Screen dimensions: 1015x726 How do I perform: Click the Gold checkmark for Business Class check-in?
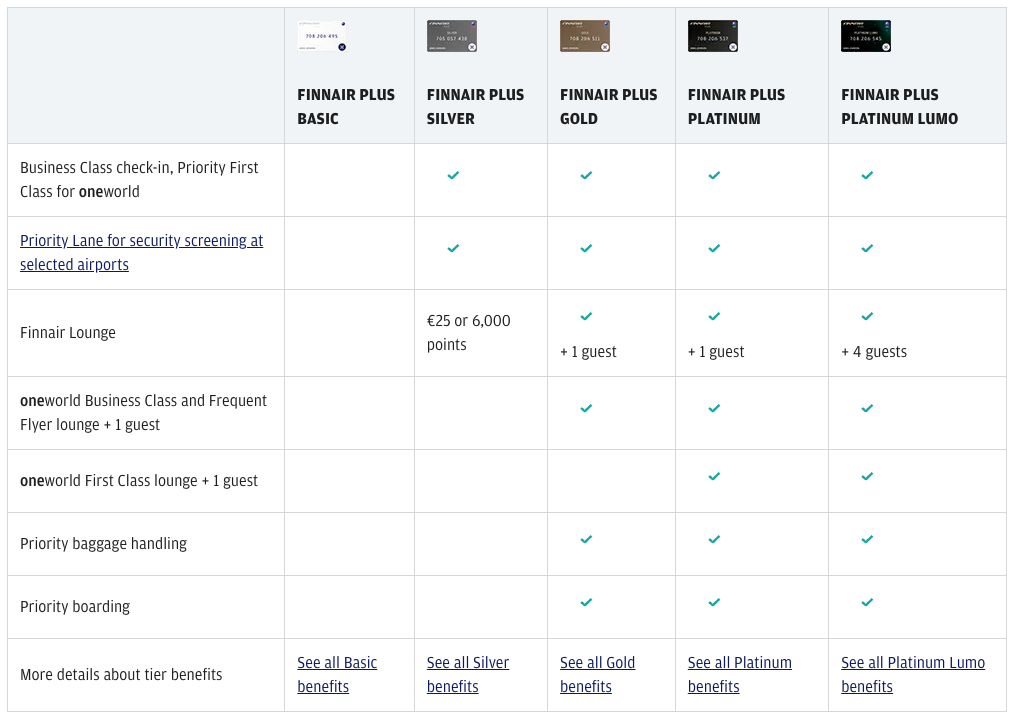tap(586, 175)
